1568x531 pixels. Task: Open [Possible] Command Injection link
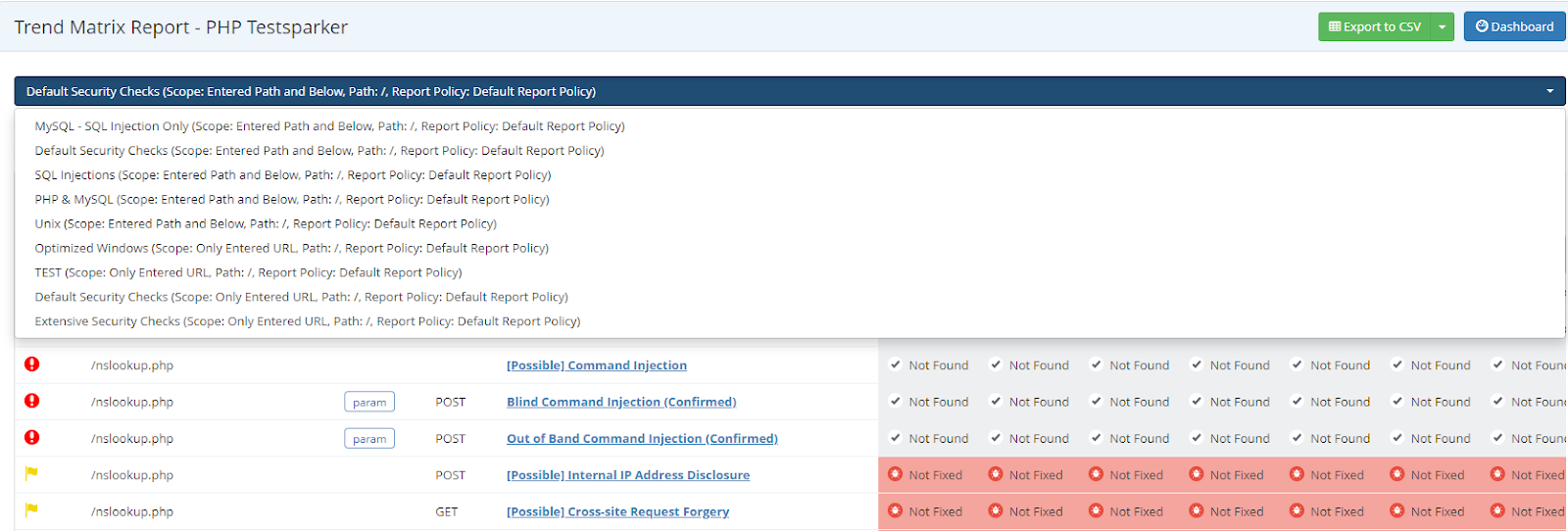[x=597, y=365]
